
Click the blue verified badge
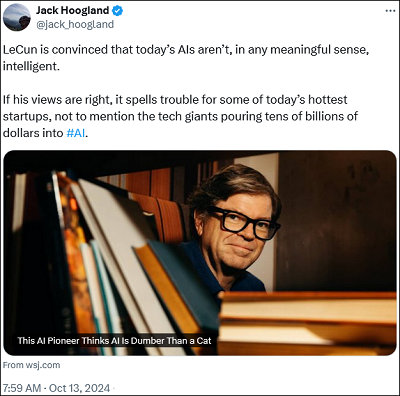[117, 11]
